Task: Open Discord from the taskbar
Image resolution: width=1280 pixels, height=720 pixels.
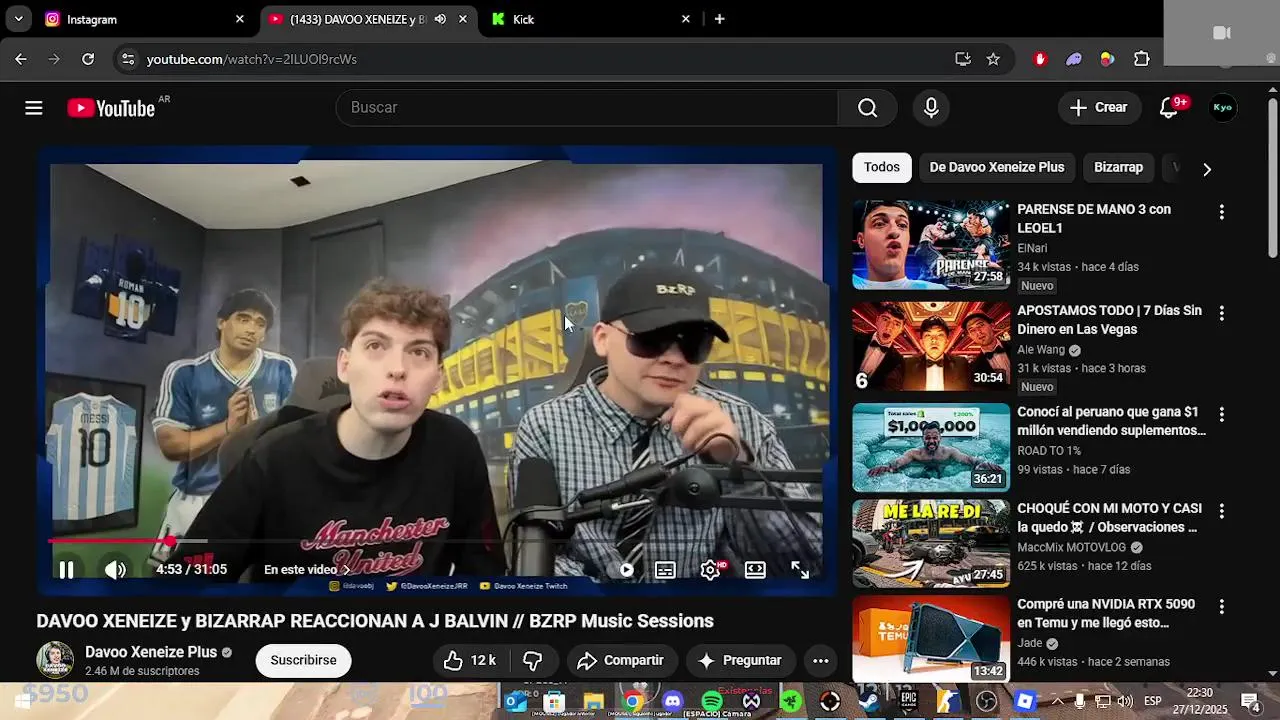Action: click(x=672, y=701)
